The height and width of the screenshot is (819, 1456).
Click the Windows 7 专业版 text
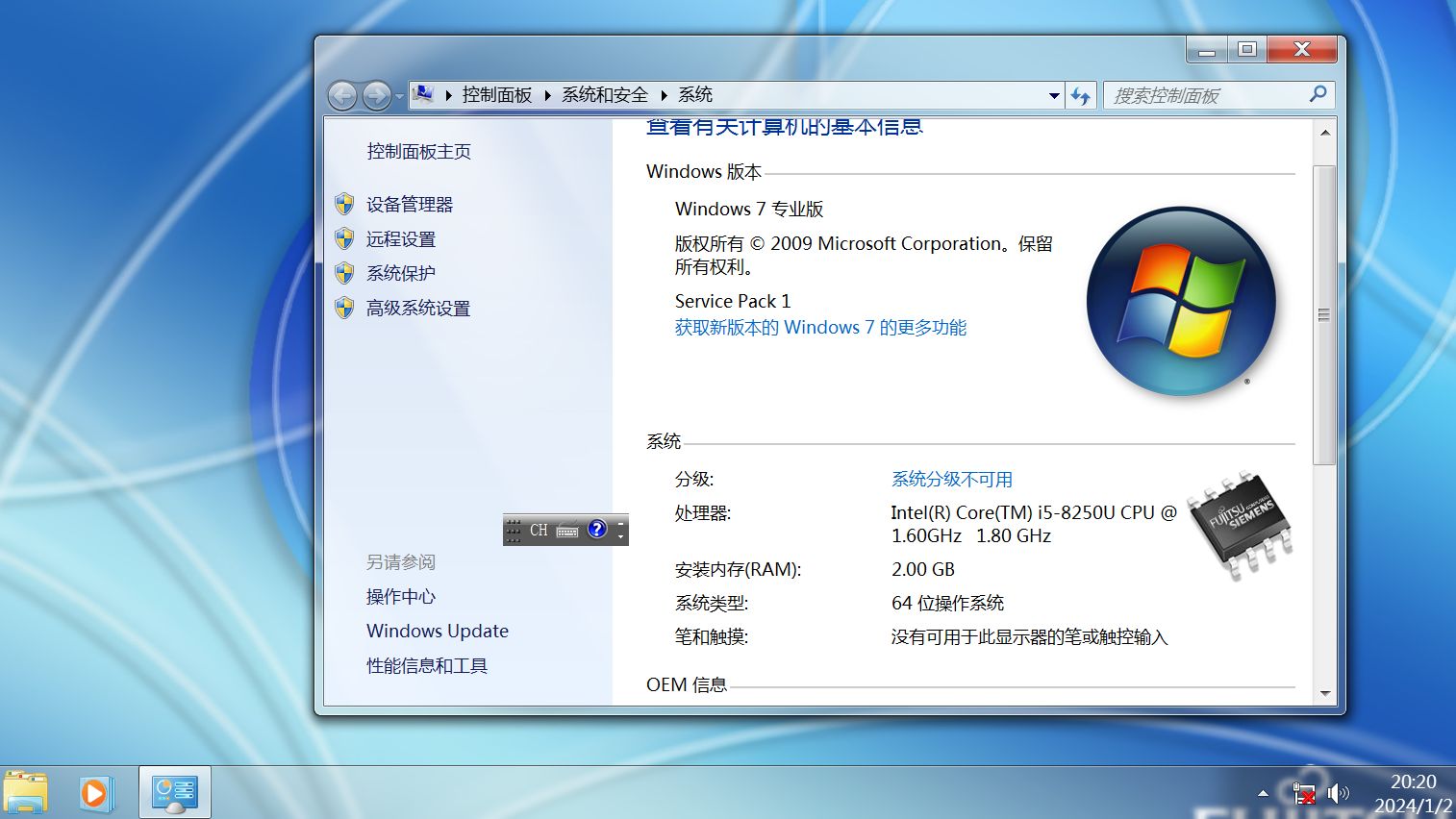pyautogui.click(x=749, y=209)
